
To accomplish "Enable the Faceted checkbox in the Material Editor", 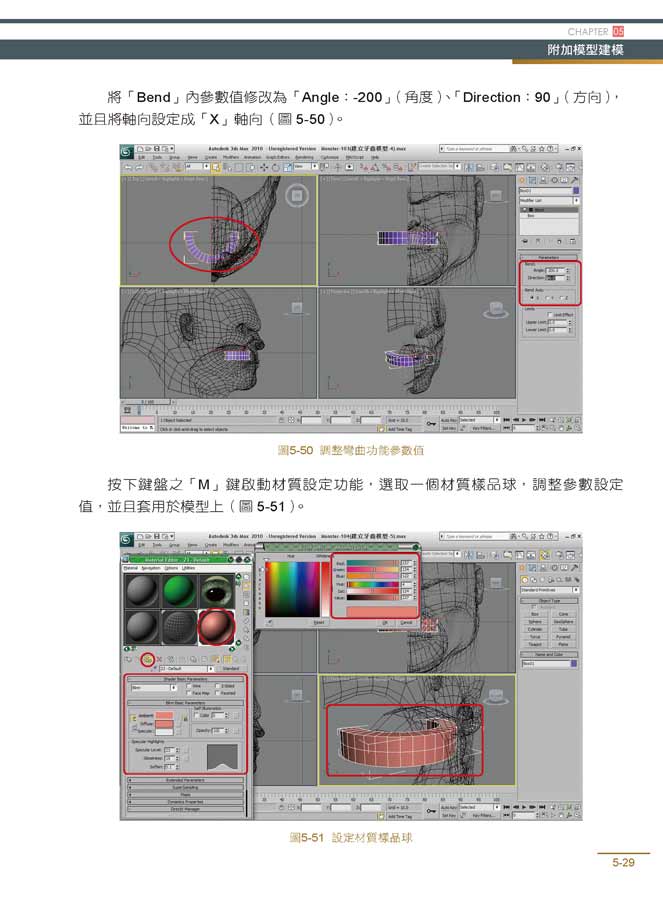I will click(218, 693).
